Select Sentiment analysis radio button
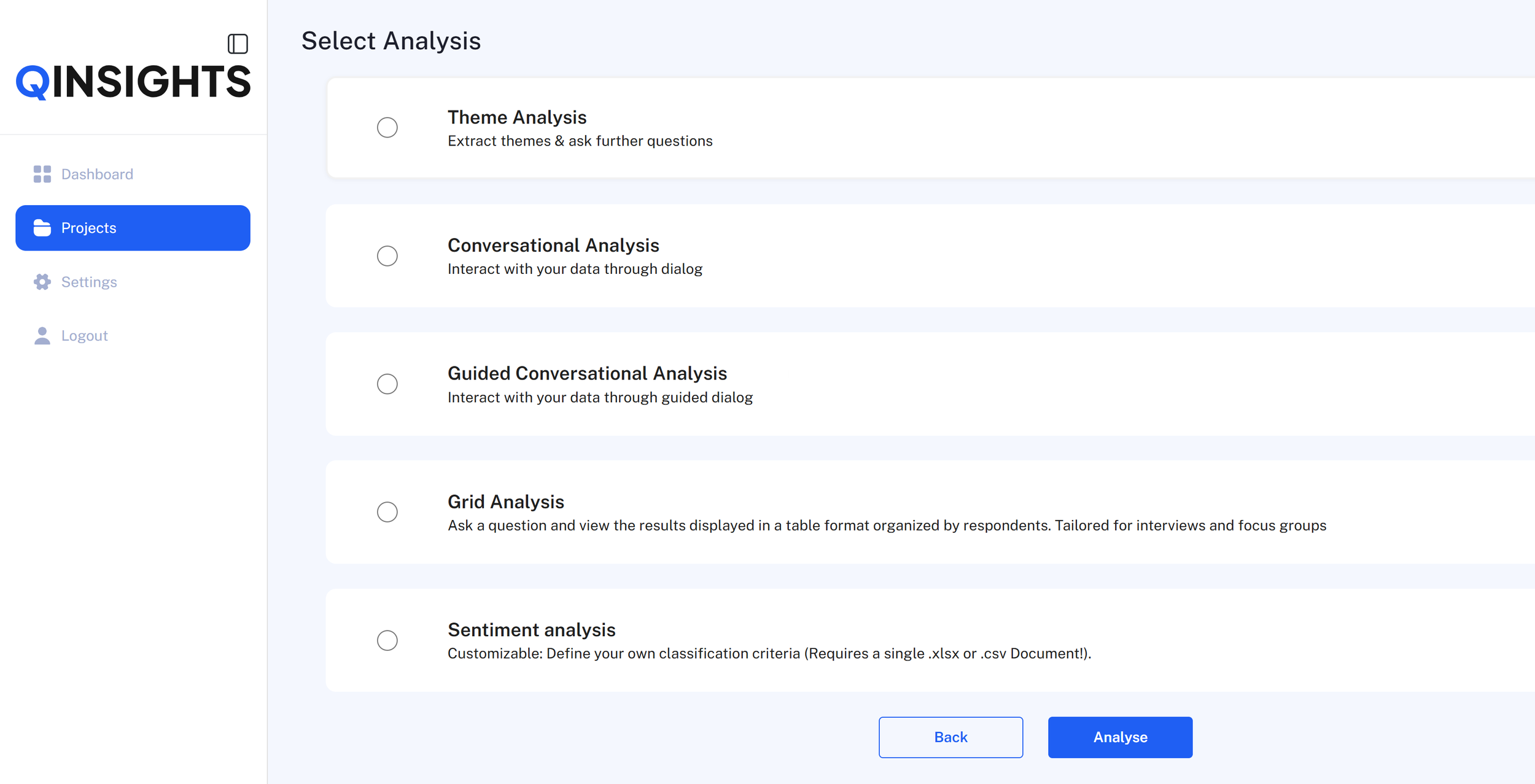 387,640
